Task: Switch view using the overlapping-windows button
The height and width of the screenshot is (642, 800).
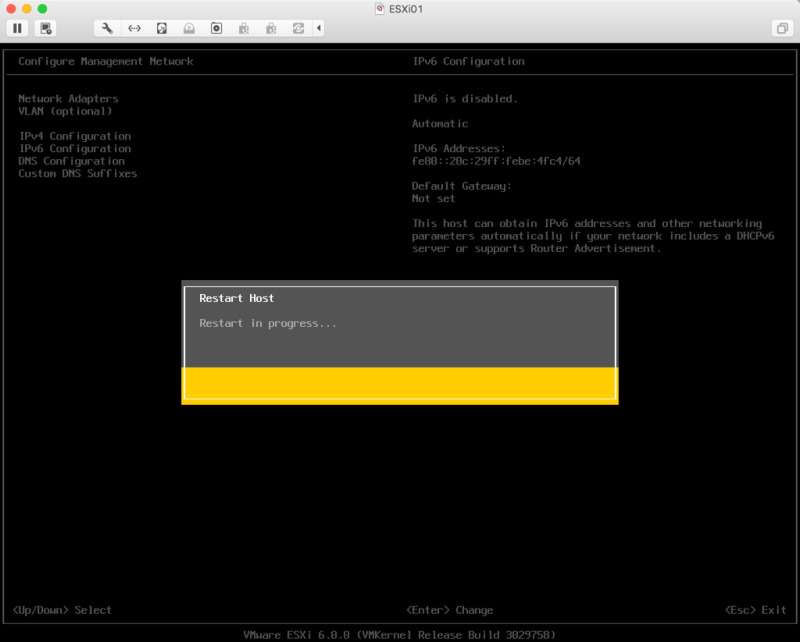Action: click(x=781, y=28)
